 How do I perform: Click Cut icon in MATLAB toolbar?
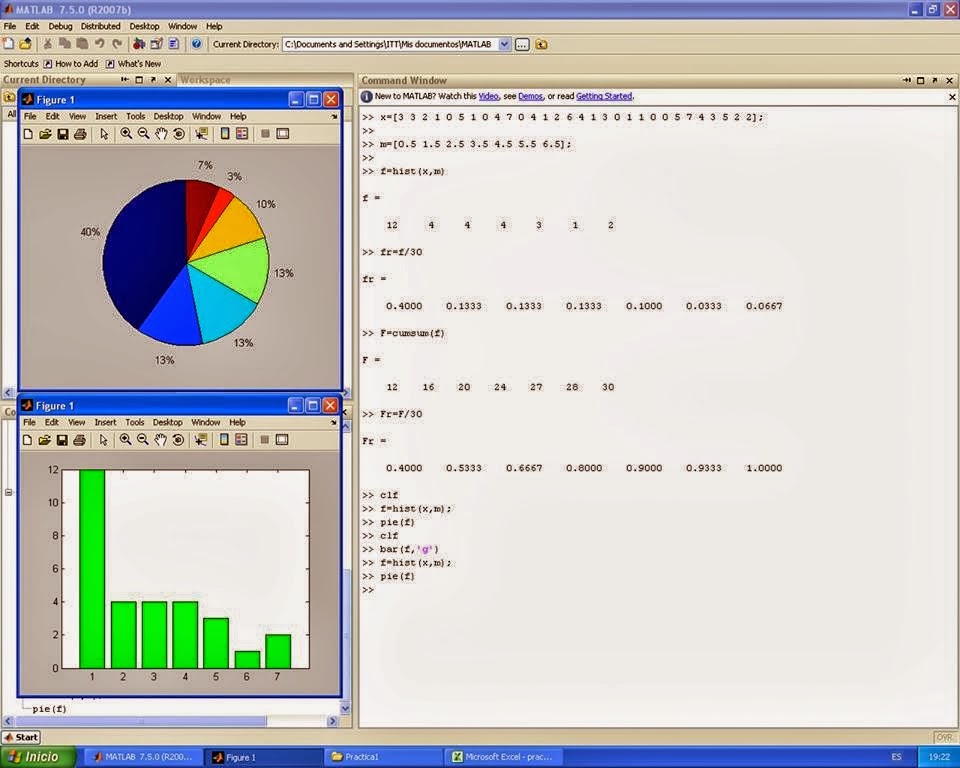coord(48,43)
